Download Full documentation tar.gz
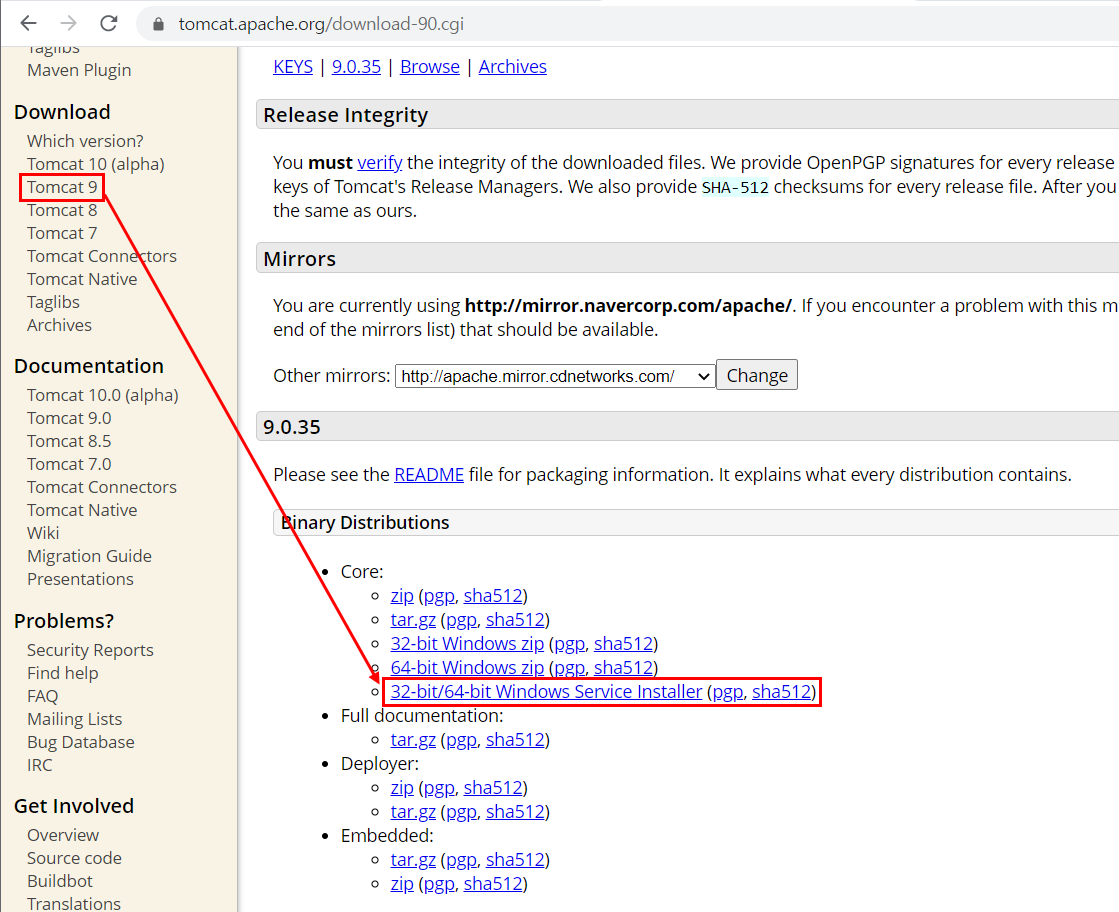The width and height of the screenshot is (1119, 912). point(413,740)
